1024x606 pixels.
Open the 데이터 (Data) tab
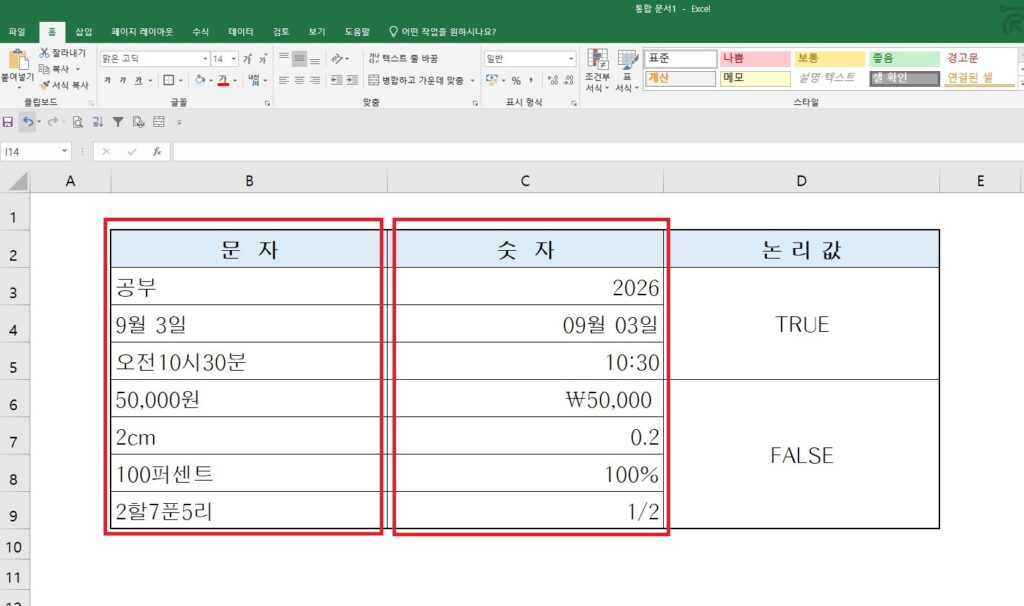point(240,31)
